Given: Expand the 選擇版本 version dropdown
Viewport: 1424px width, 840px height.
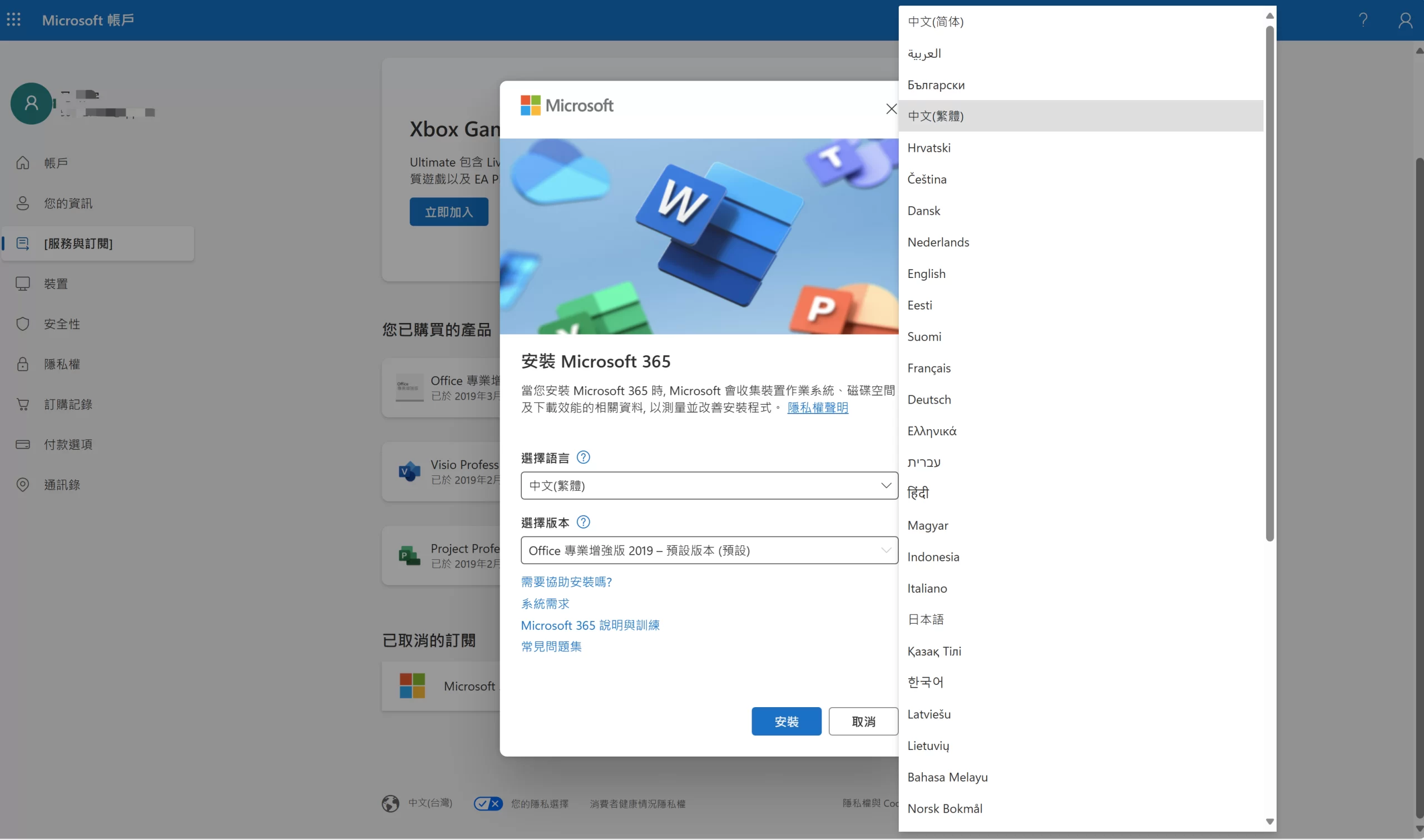Looking at the screenshot, I should point(709,550).
